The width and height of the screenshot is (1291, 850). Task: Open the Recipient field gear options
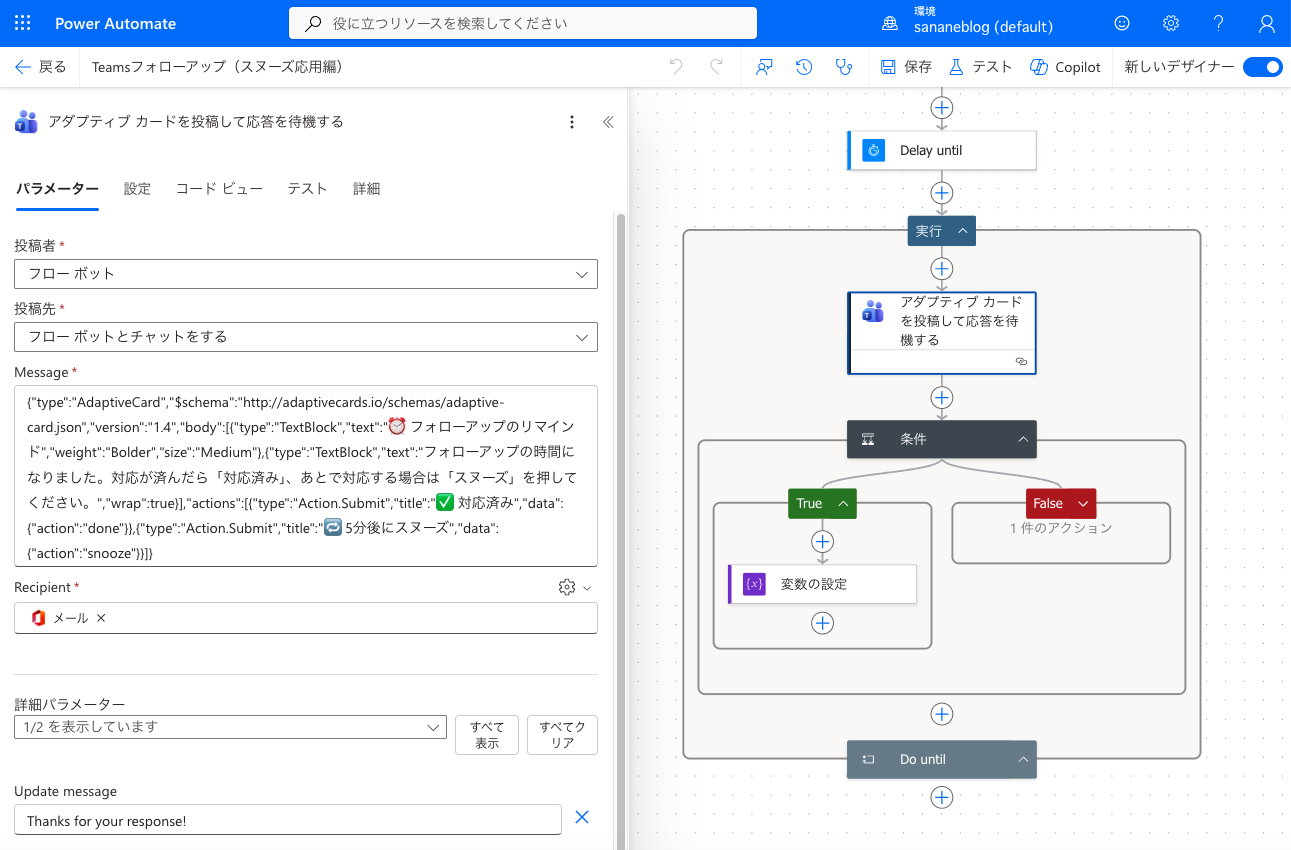pos(574,587)
